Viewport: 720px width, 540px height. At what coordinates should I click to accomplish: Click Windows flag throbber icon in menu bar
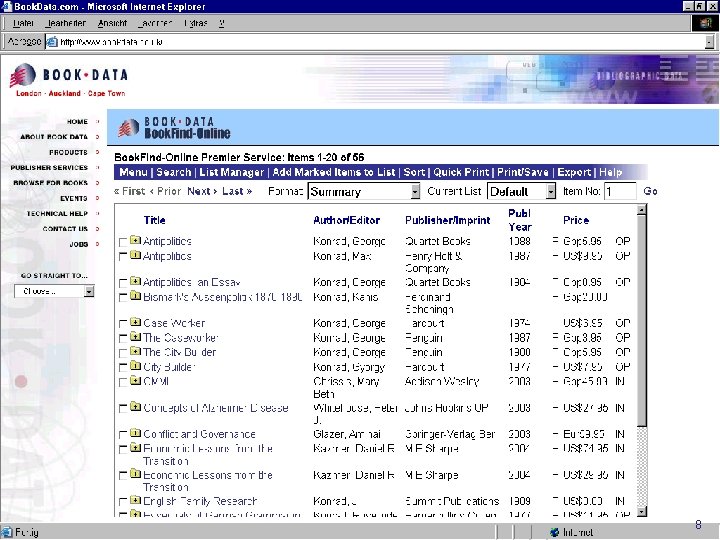[705, 23]
